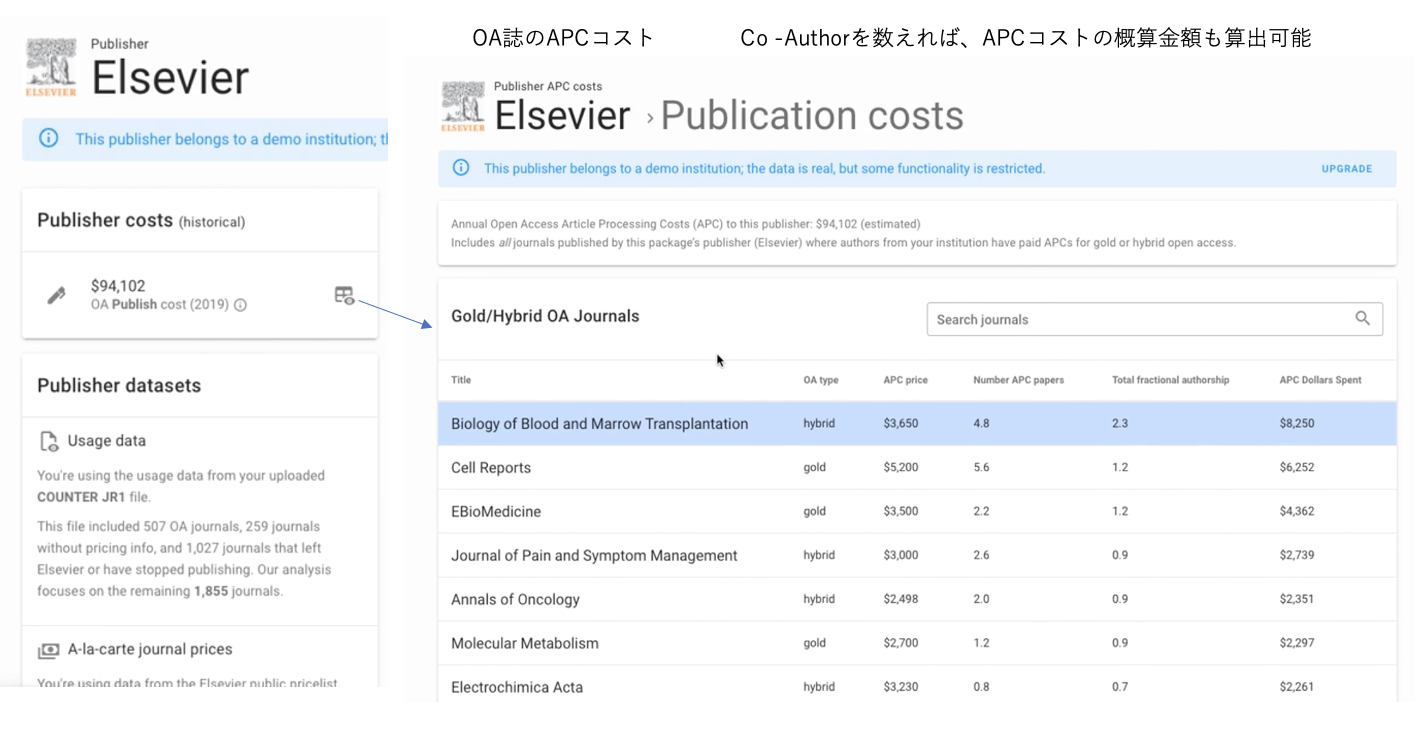Click the info icon in left panel banner
Image resolution: width=1424 pixels, height=736 pixels.
(x=48, y=139)
